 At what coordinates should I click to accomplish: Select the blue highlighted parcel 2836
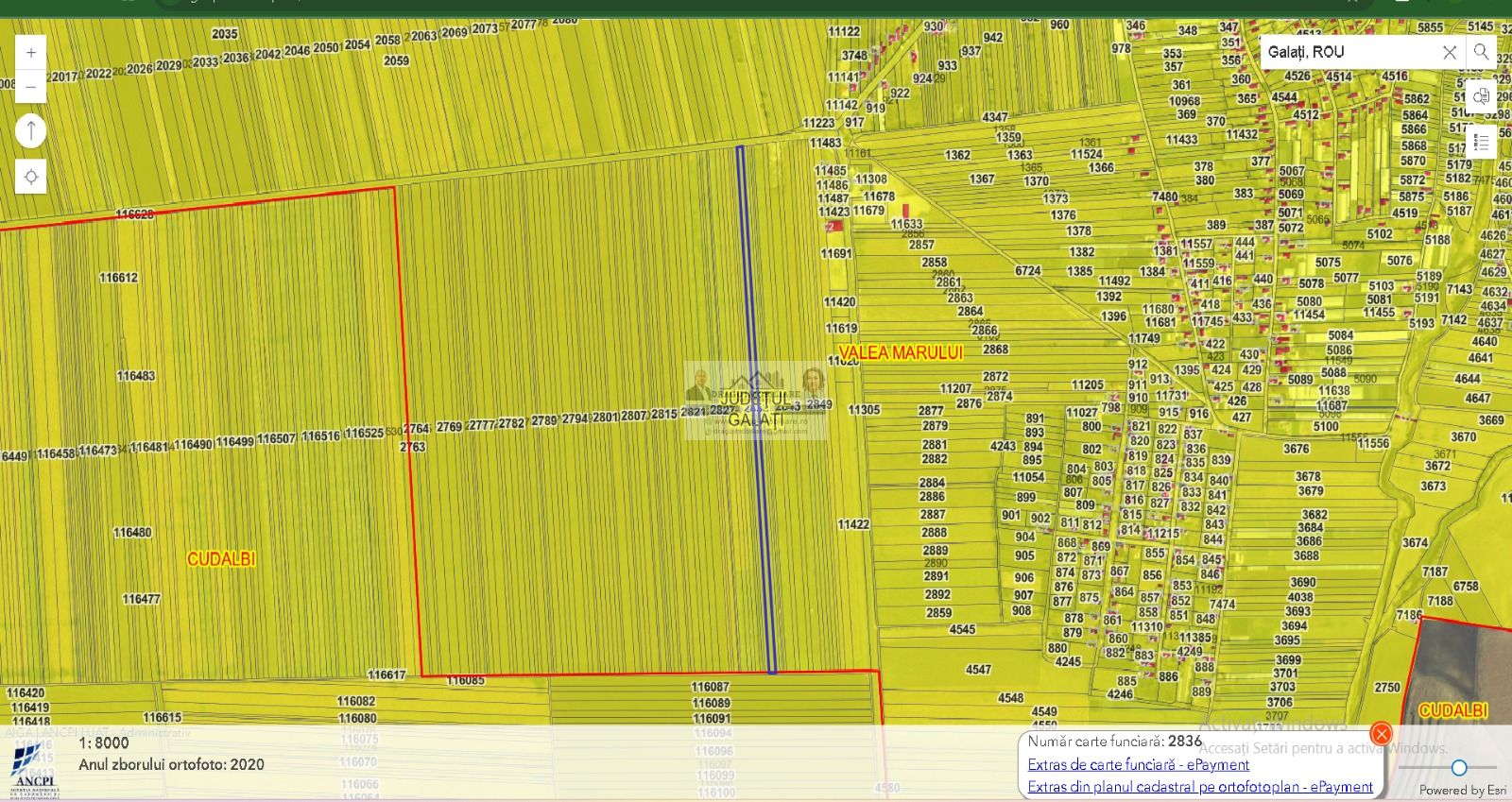[x=756, y=409]
